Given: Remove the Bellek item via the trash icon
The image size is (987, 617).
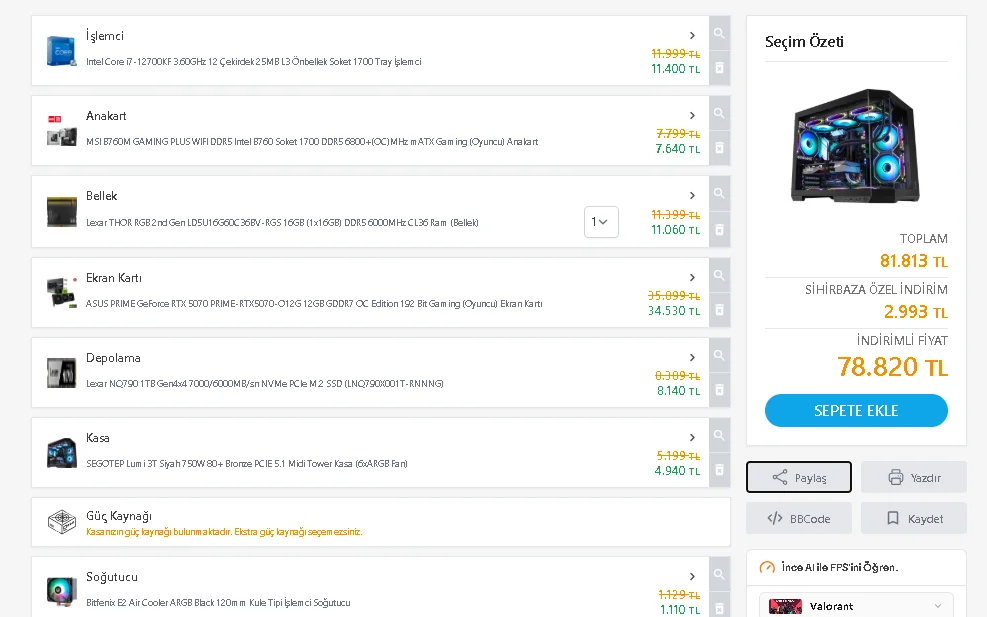Looking at the screenshot, I should click(719, 229).
